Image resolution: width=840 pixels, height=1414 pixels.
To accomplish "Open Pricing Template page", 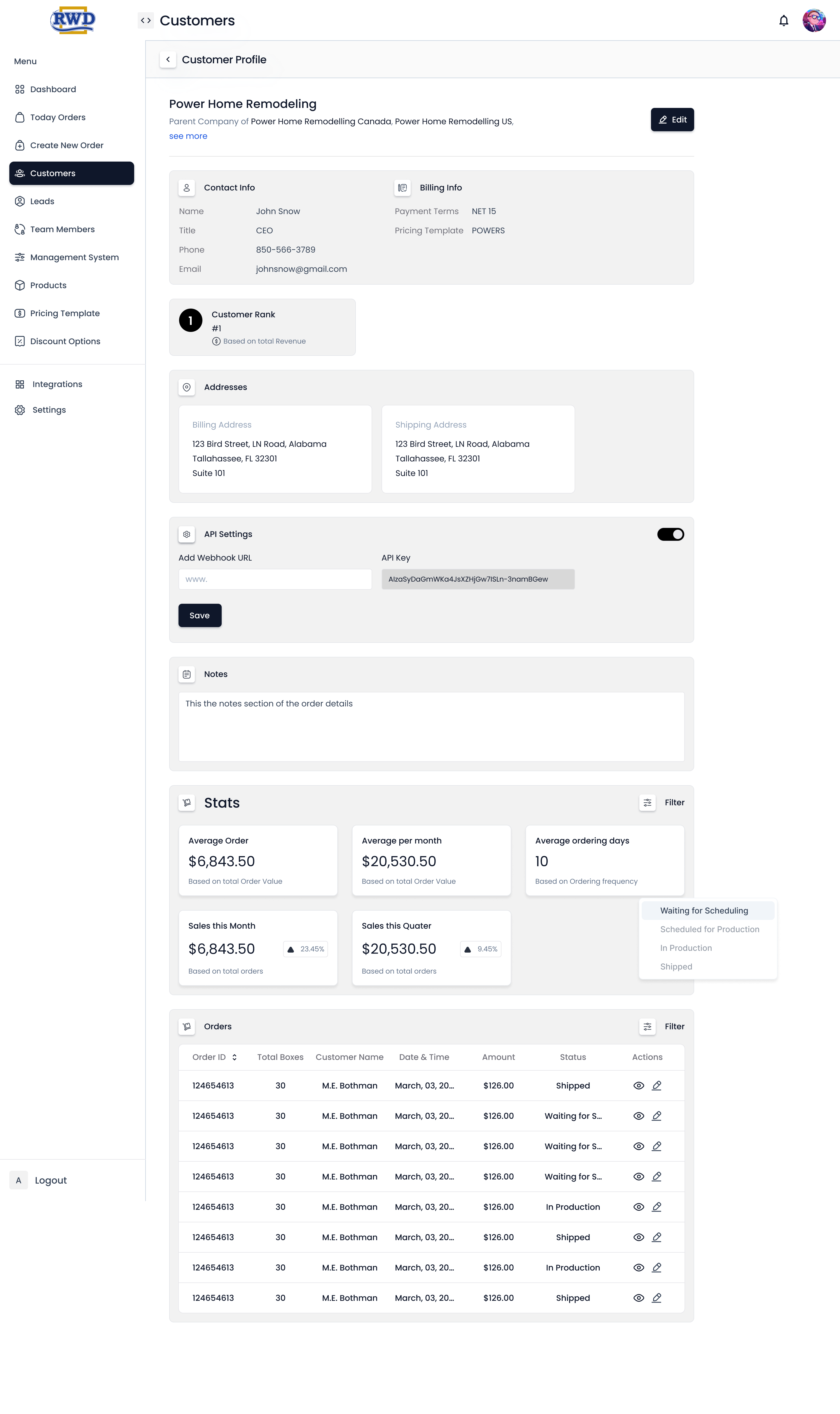I will coord(71,313).
